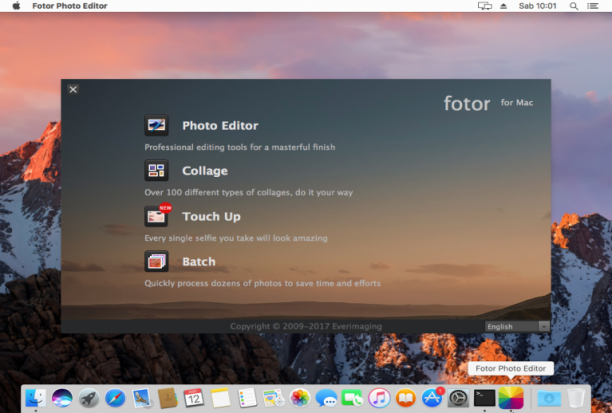Click the 'for Mac' label
612x413 pixels.
point(517,103)
